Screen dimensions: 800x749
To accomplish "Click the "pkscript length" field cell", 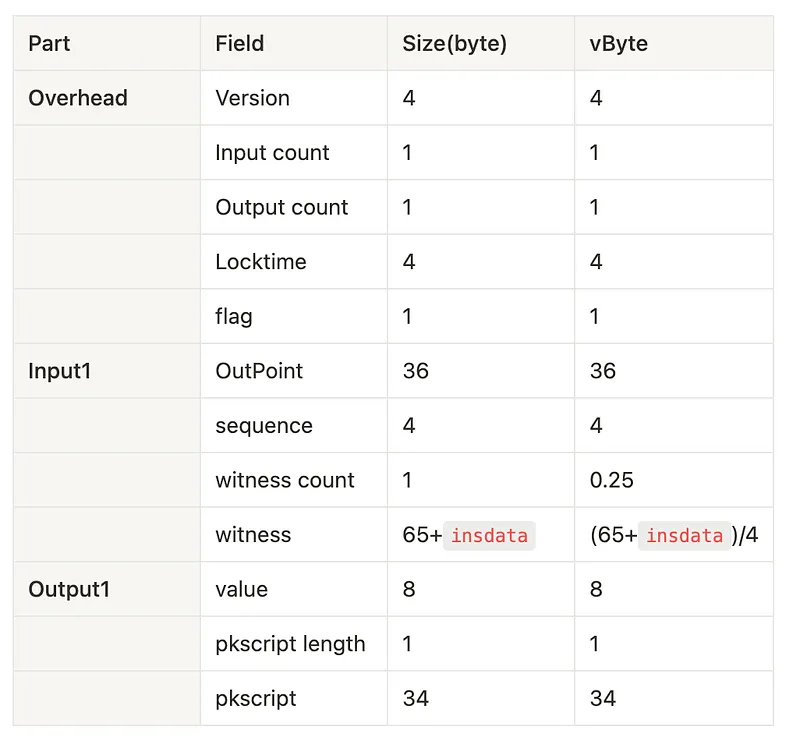I will point(290,644).
